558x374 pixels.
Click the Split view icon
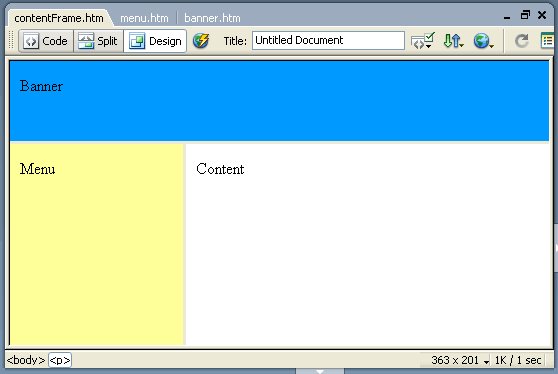click(86, 41)
